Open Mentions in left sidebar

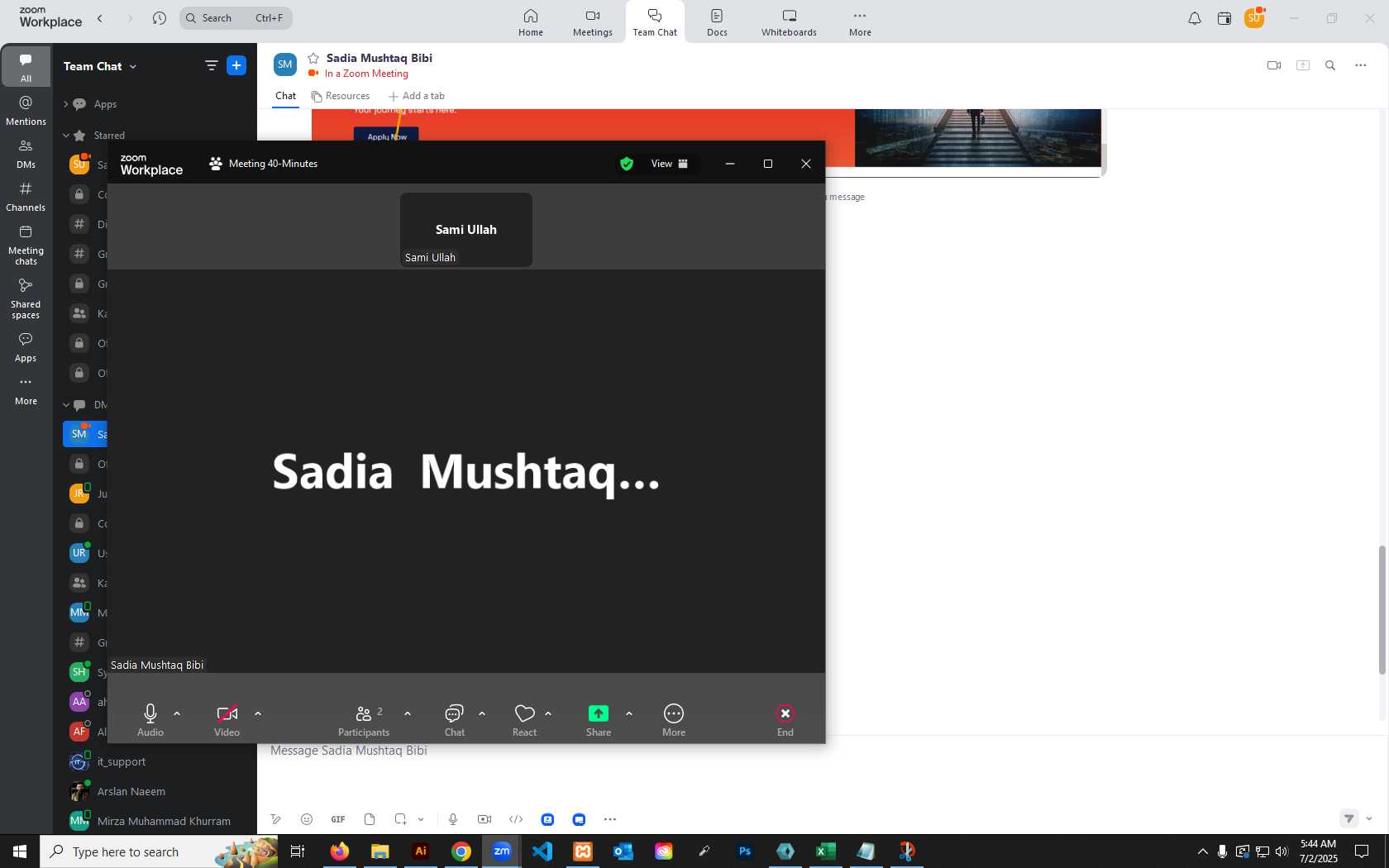tap(26, 110)
